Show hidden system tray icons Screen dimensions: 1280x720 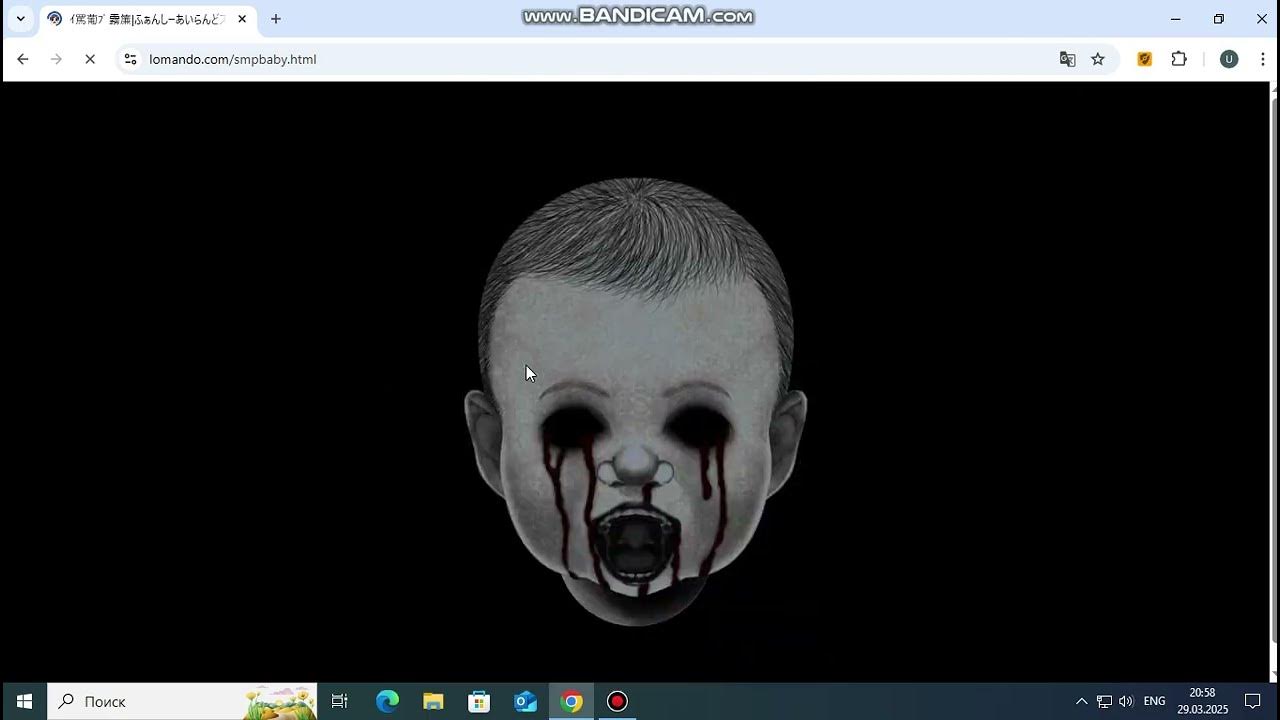coord(1081,701)
